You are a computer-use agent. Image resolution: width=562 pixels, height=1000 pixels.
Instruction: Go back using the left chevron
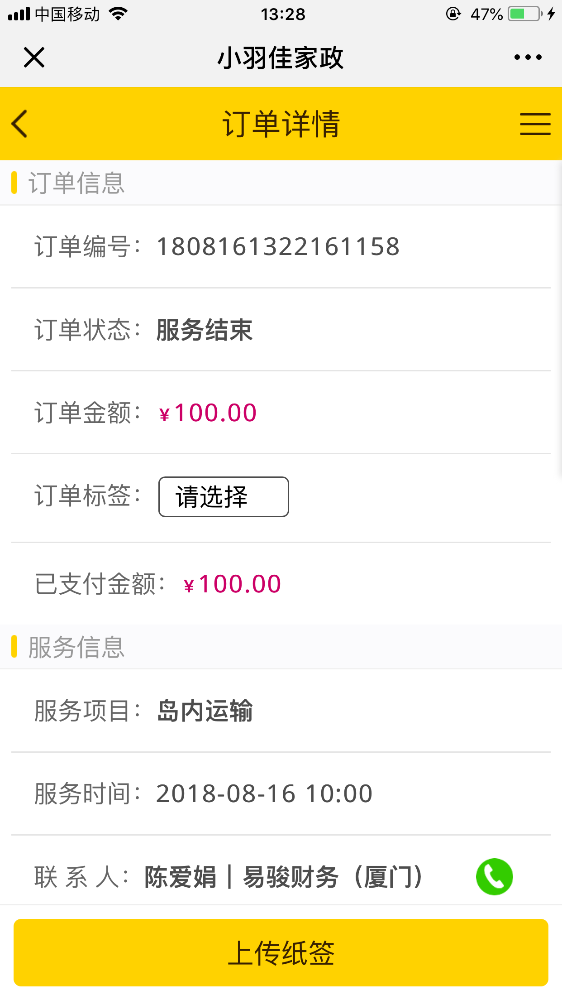pyautogui.click(x=20, y=124)
